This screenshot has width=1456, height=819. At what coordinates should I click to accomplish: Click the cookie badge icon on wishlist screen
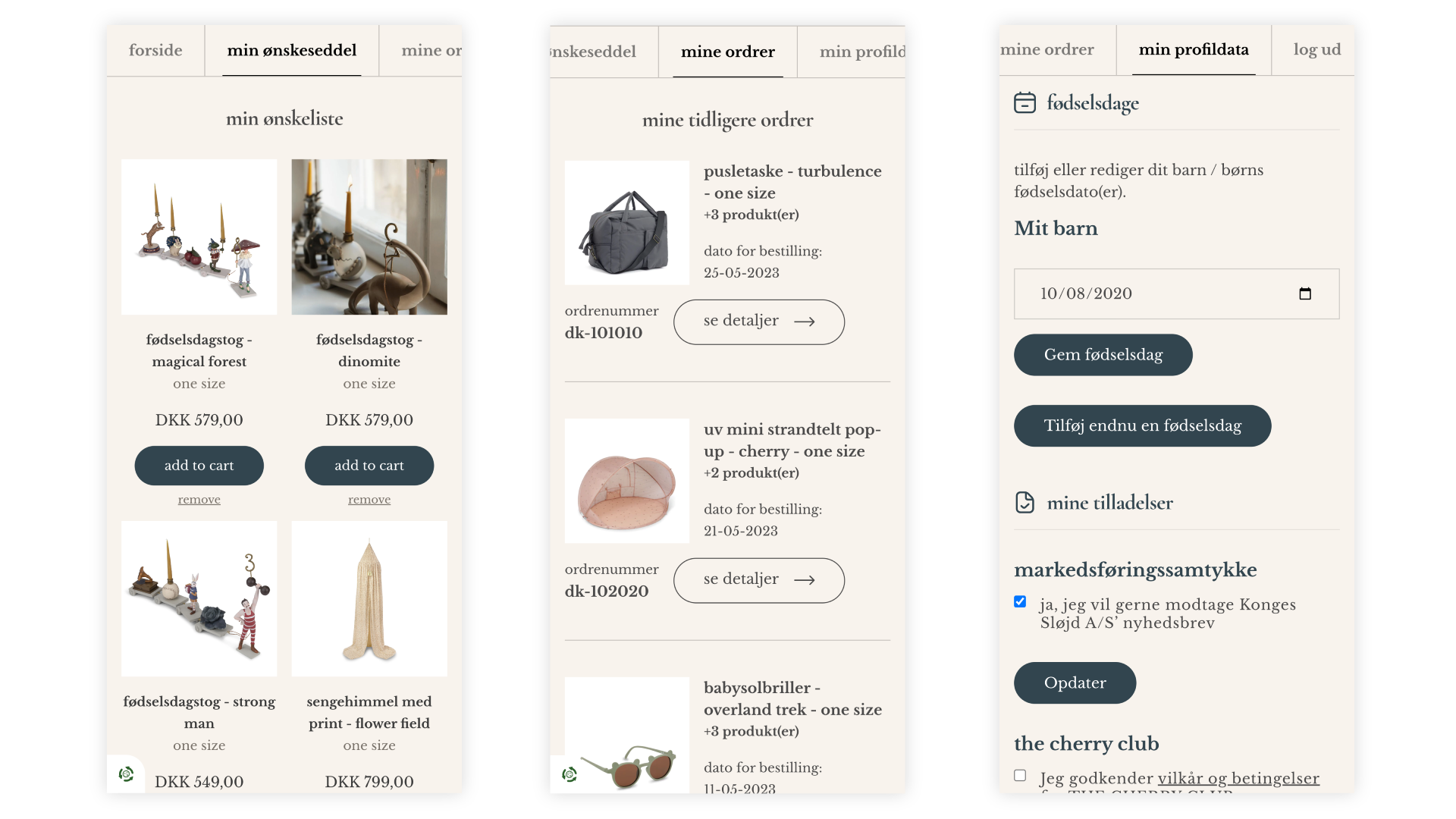pos(126,773)
